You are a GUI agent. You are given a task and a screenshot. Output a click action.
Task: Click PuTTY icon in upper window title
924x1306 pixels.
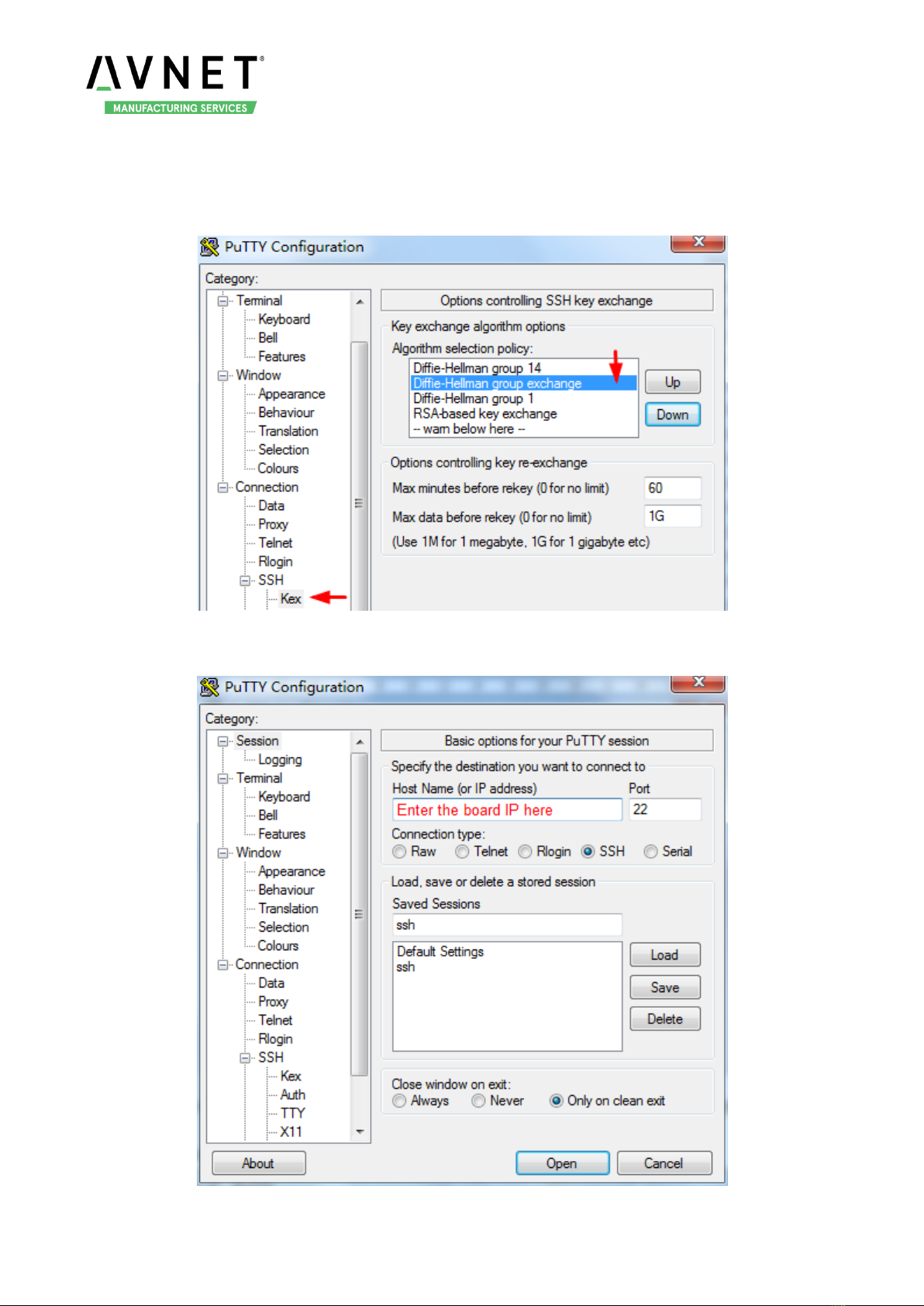pyautogui.click(x=209, y=246)
